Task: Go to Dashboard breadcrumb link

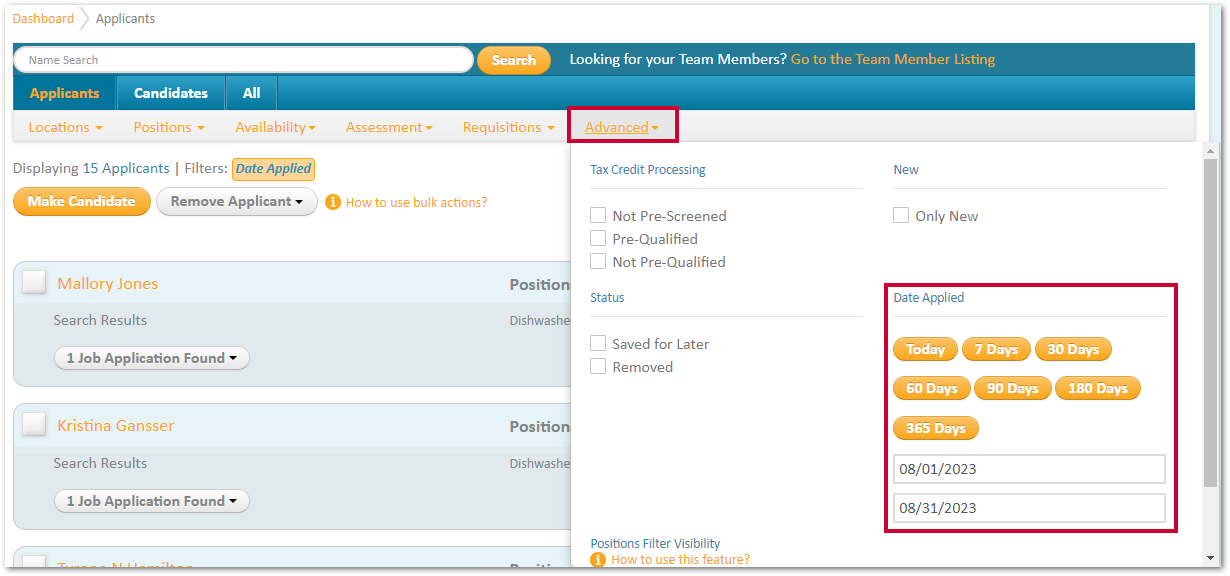Action: coord(43,19)
